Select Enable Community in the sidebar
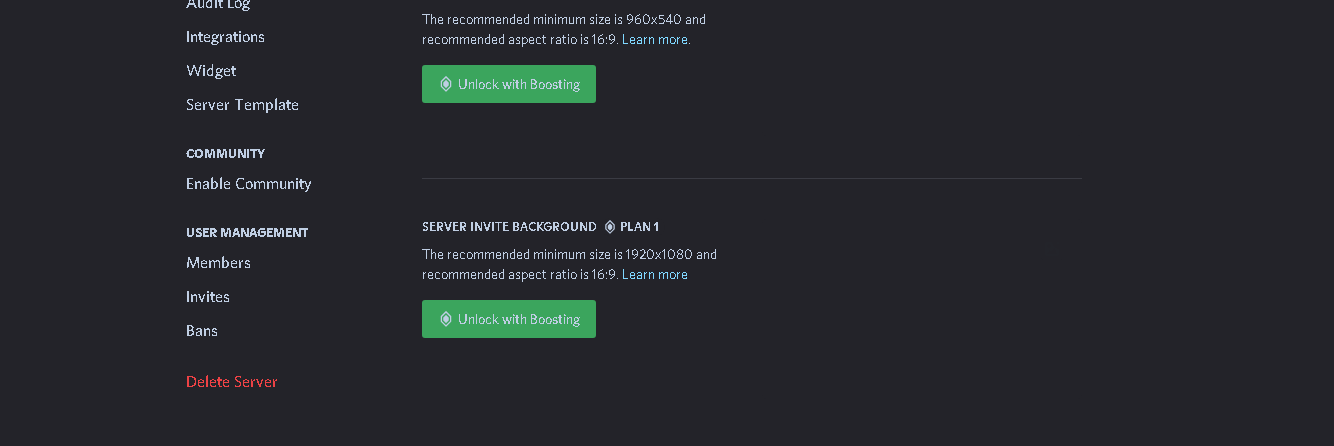Screen dimensions: 1334x446 [x=248, y=184]
